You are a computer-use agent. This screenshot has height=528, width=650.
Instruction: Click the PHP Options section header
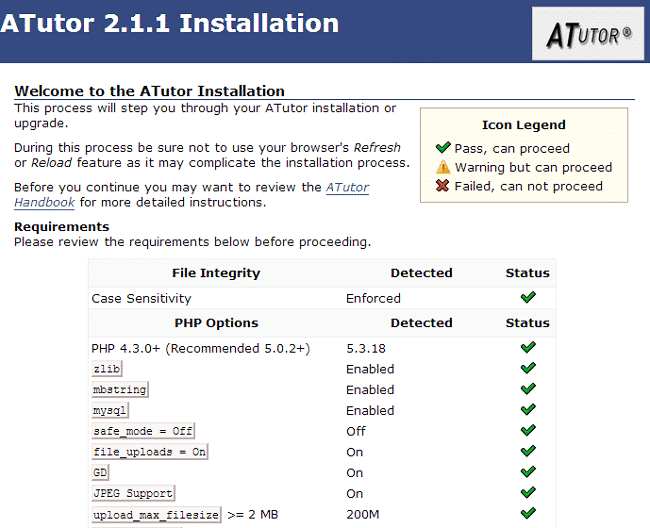pos(216,323)
